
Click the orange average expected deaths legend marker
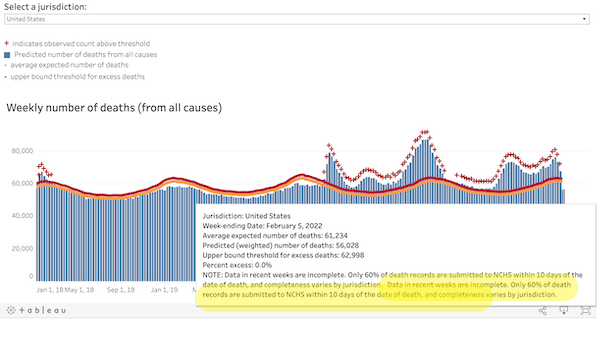tap(5, 65)
